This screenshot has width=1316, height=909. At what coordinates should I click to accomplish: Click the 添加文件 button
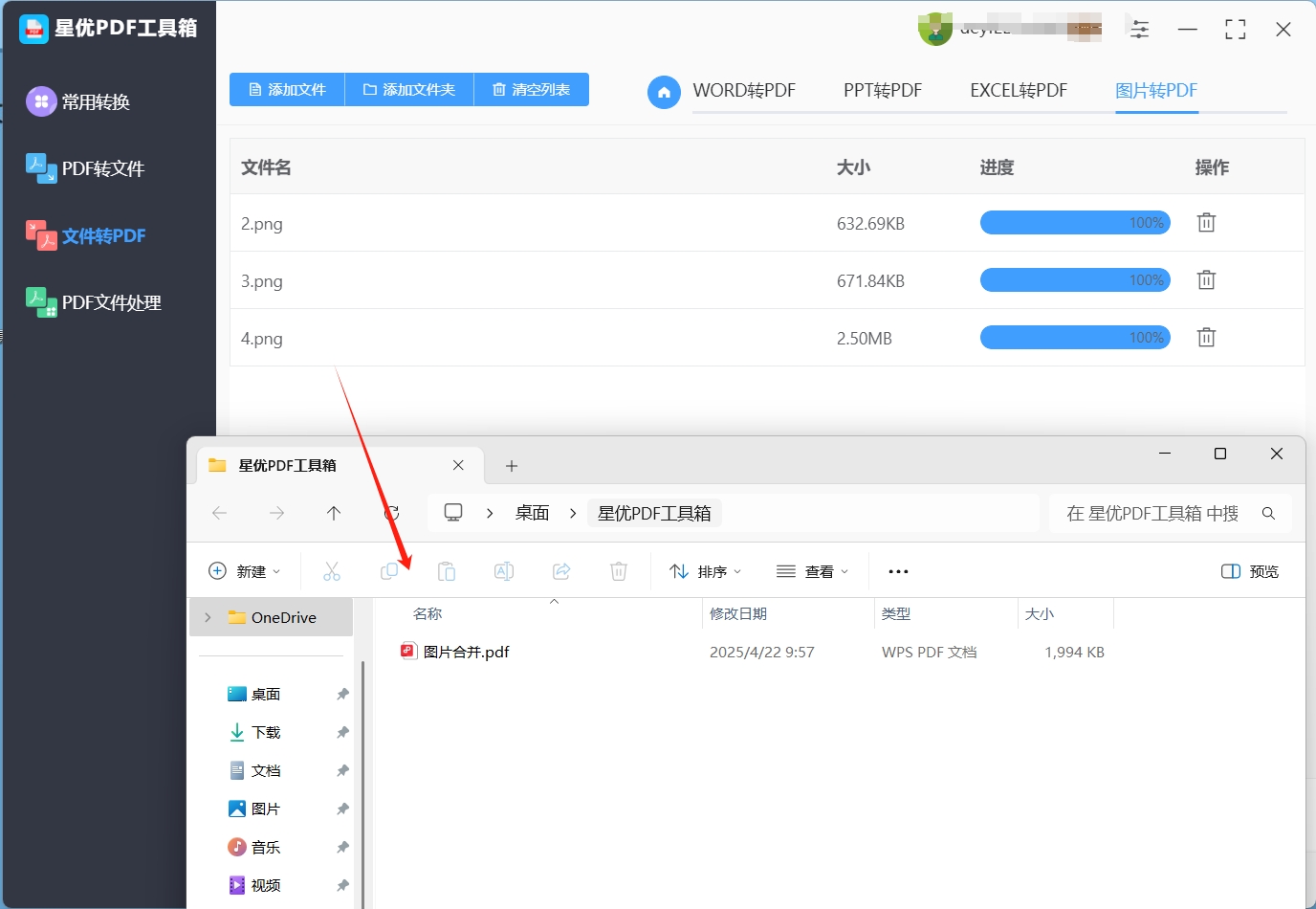287,90
